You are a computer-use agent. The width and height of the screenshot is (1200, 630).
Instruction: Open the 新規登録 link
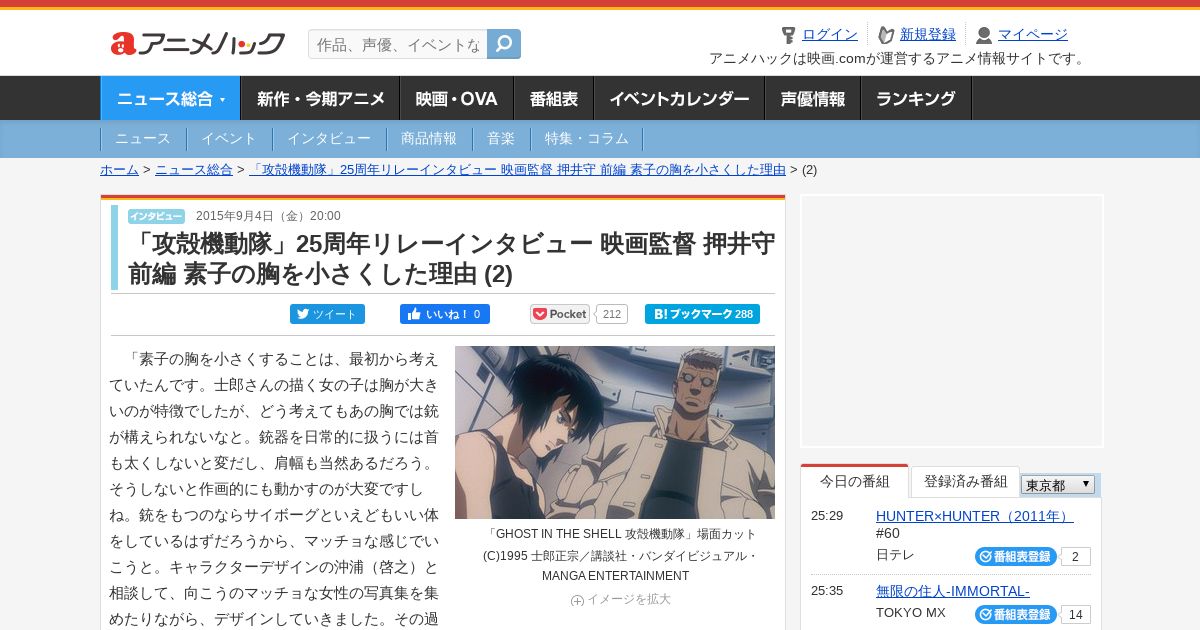pos(928,35)
